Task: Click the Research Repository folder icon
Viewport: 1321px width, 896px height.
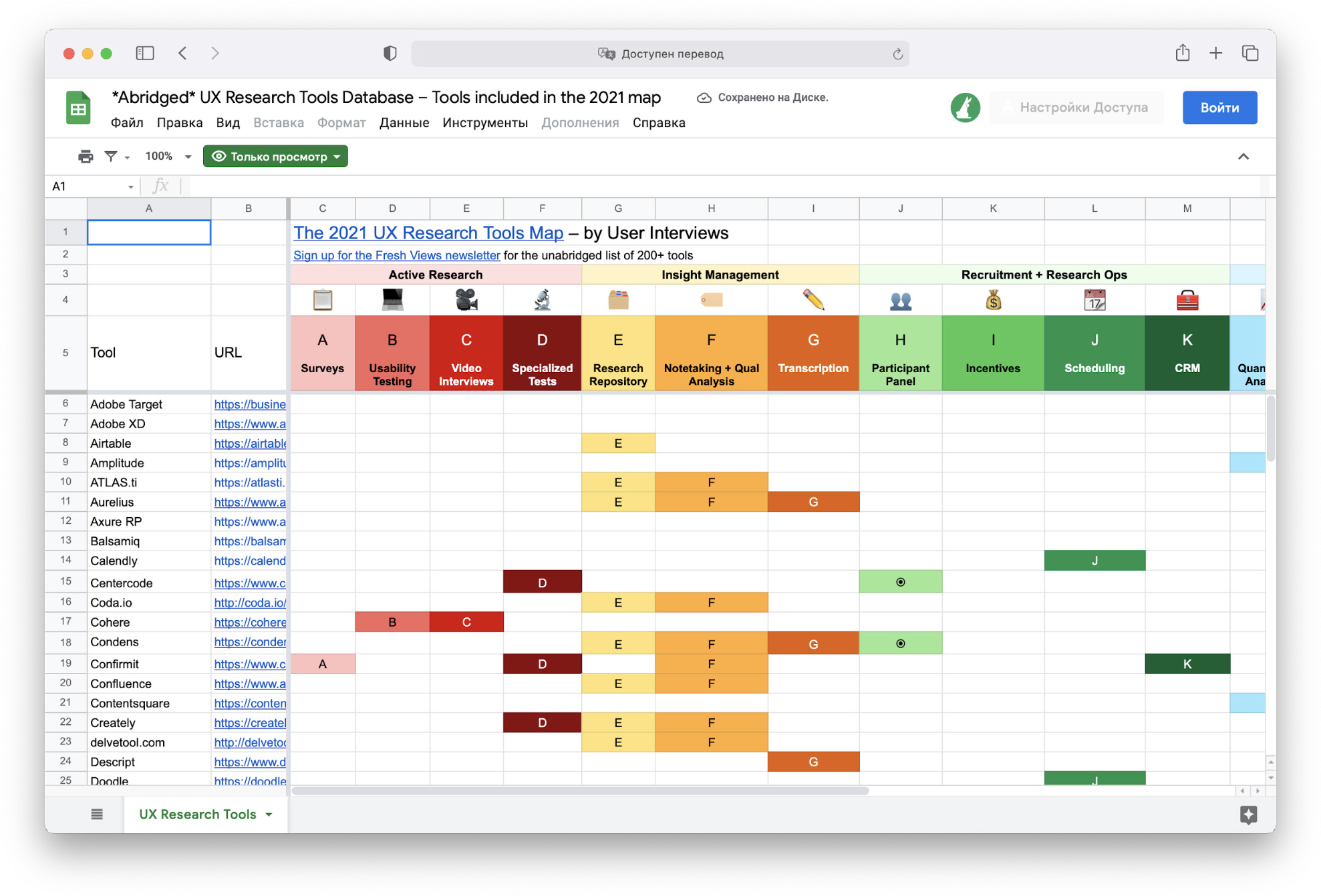Action: [618, 300]
